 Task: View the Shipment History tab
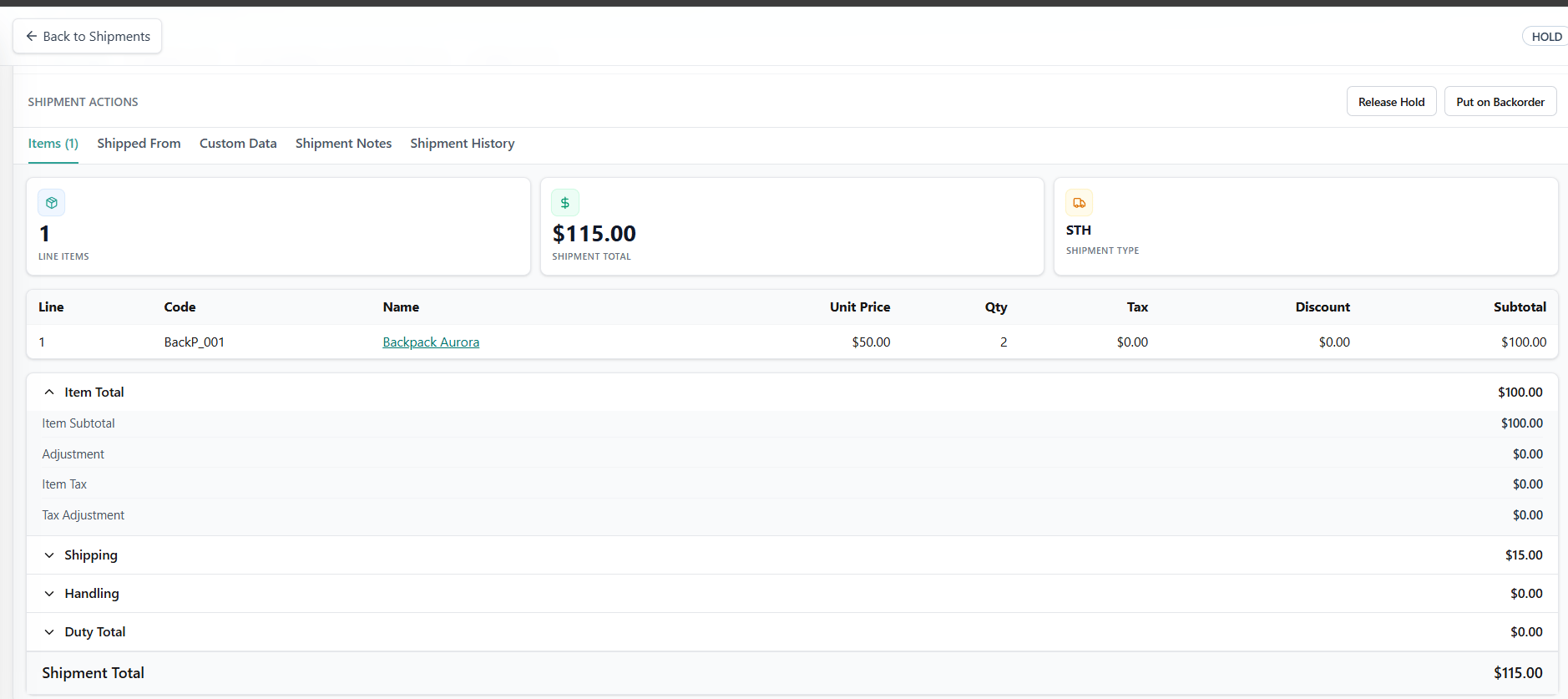coord(463,144)
